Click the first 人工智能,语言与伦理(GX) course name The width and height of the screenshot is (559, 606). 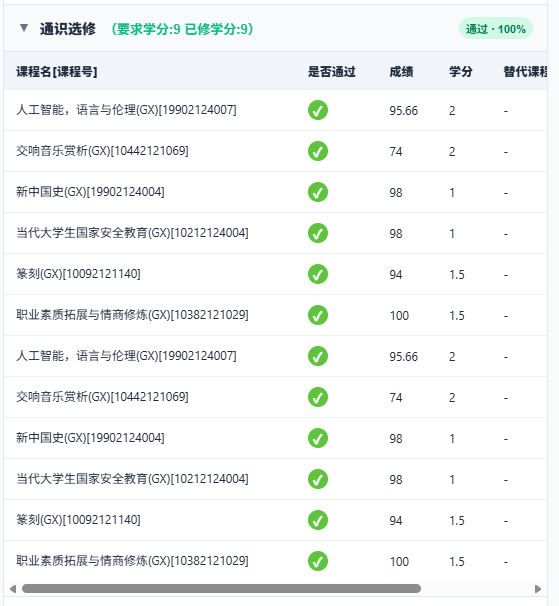click(126, 110)
